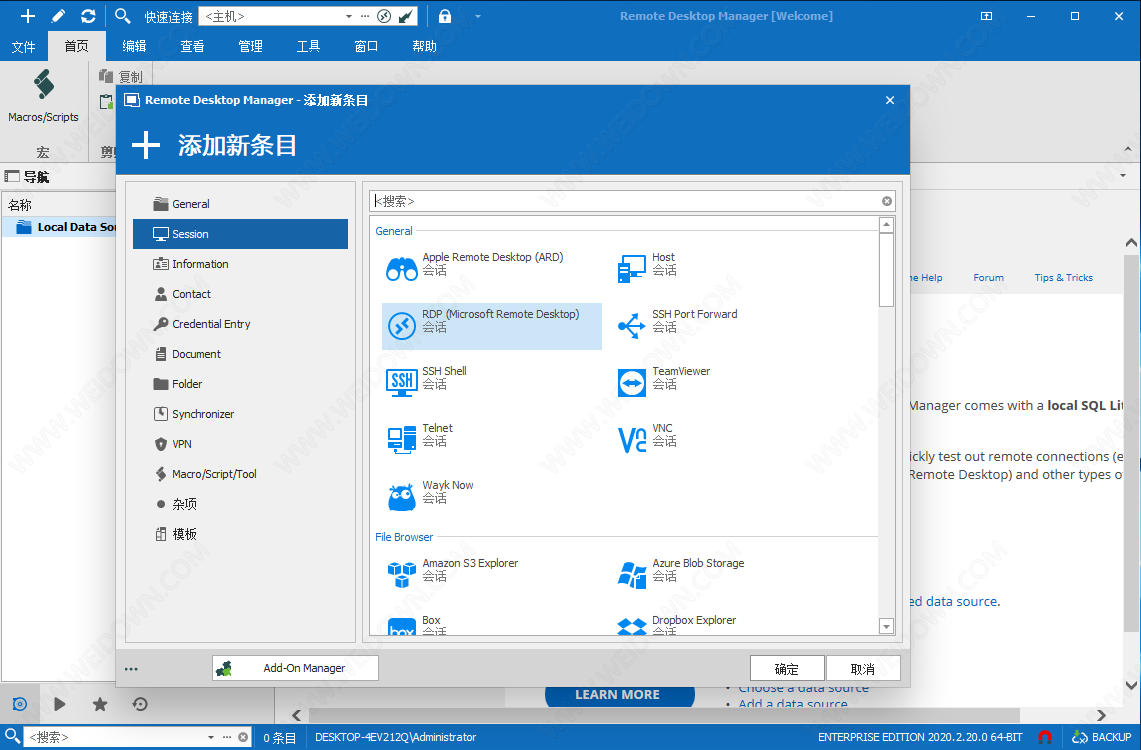The width and height of the screenshot is (1141, 750).
Task: Expand the bottom search box dropdown
Action: click(x=211, y=738)
